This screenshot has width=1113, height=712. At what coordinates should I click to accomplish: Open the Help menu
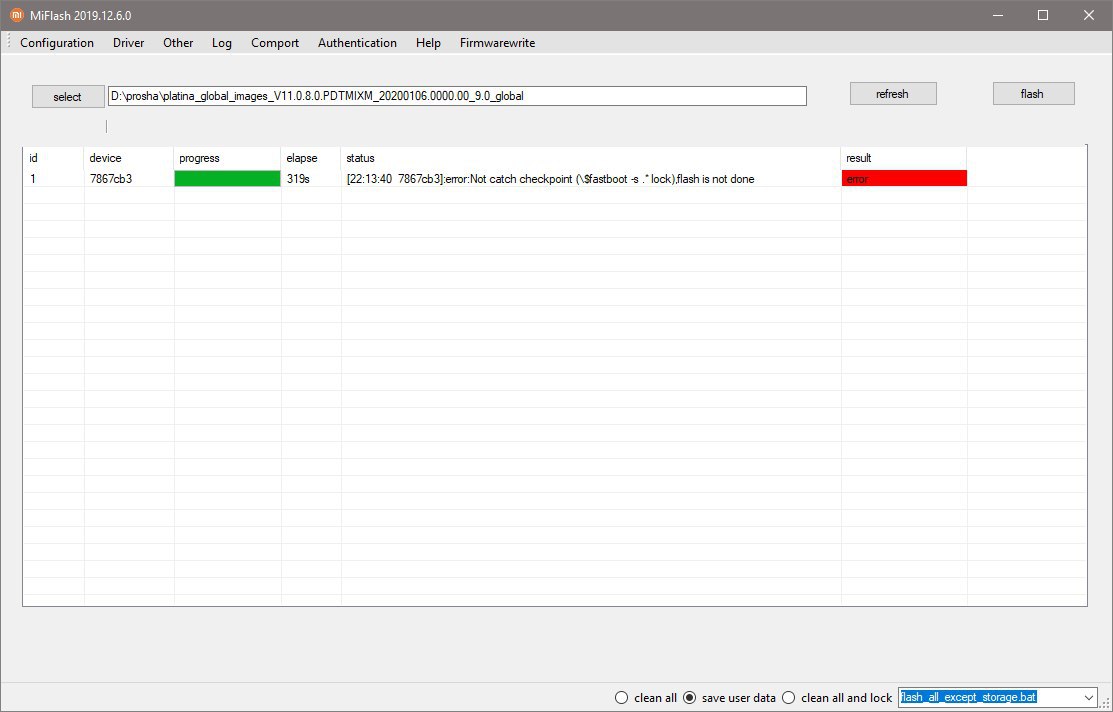click(428, 43)
